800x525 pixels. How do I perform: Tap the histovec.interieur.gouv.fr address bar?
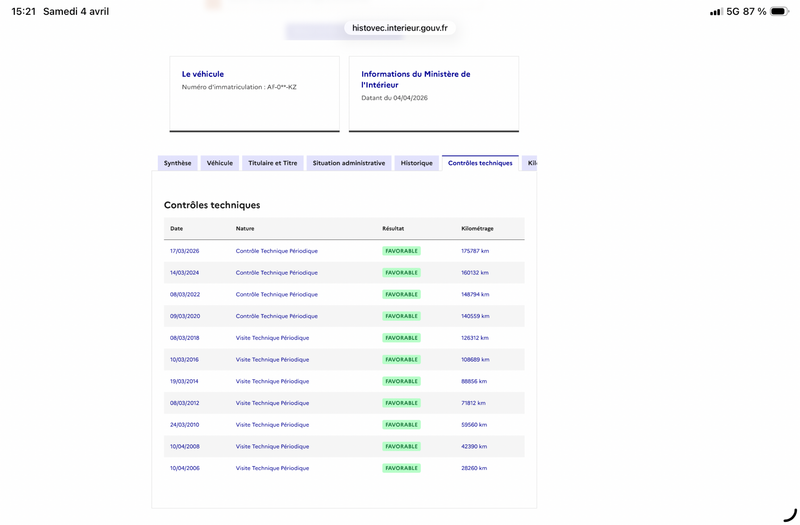[400, 28]
